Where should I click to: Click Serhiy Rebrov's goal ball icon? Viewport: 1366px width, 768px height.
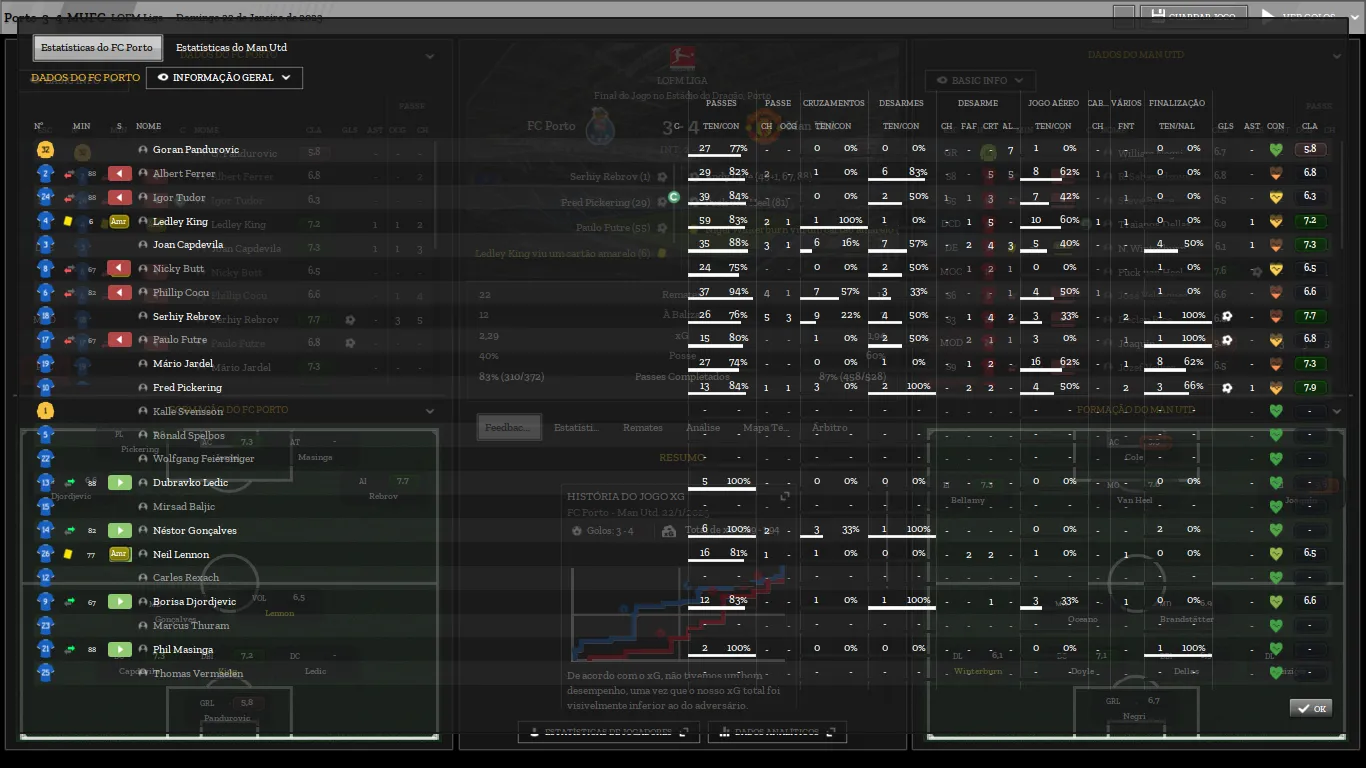(1226, 316)
